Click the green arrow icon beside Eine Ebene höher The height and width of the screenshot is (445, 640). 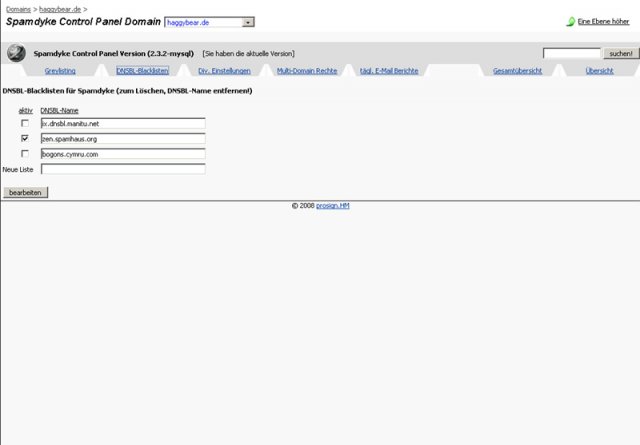click(x=571, y=22)
